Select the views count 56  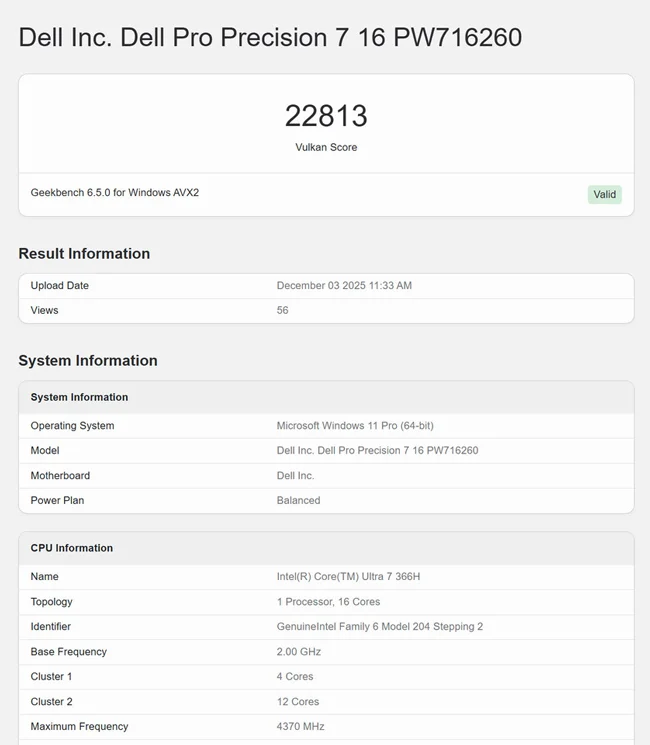282,310
